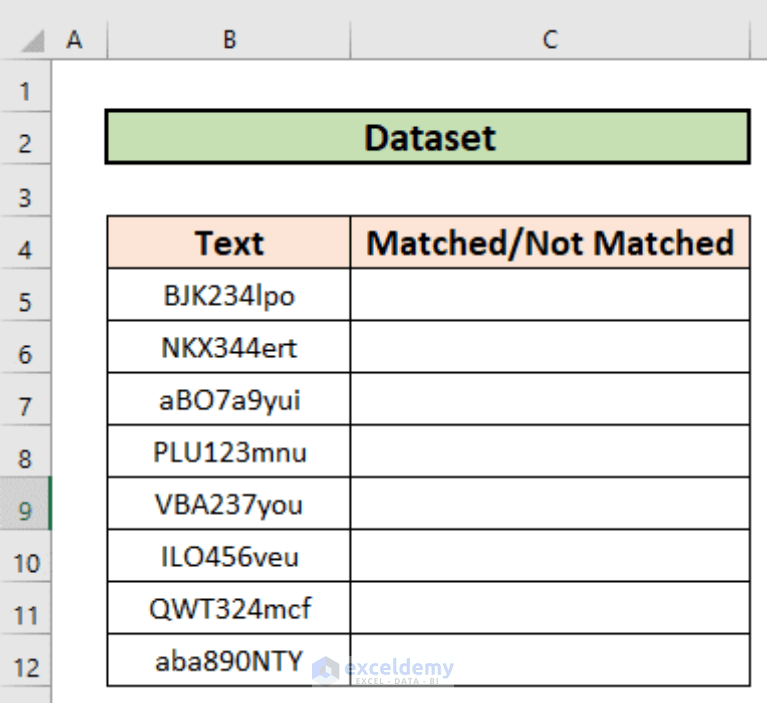Image resolution: width=767 pixels, height=703 pixels.
Task: Click empty result cell beside PLU123mnu
Action: (550, 452)
